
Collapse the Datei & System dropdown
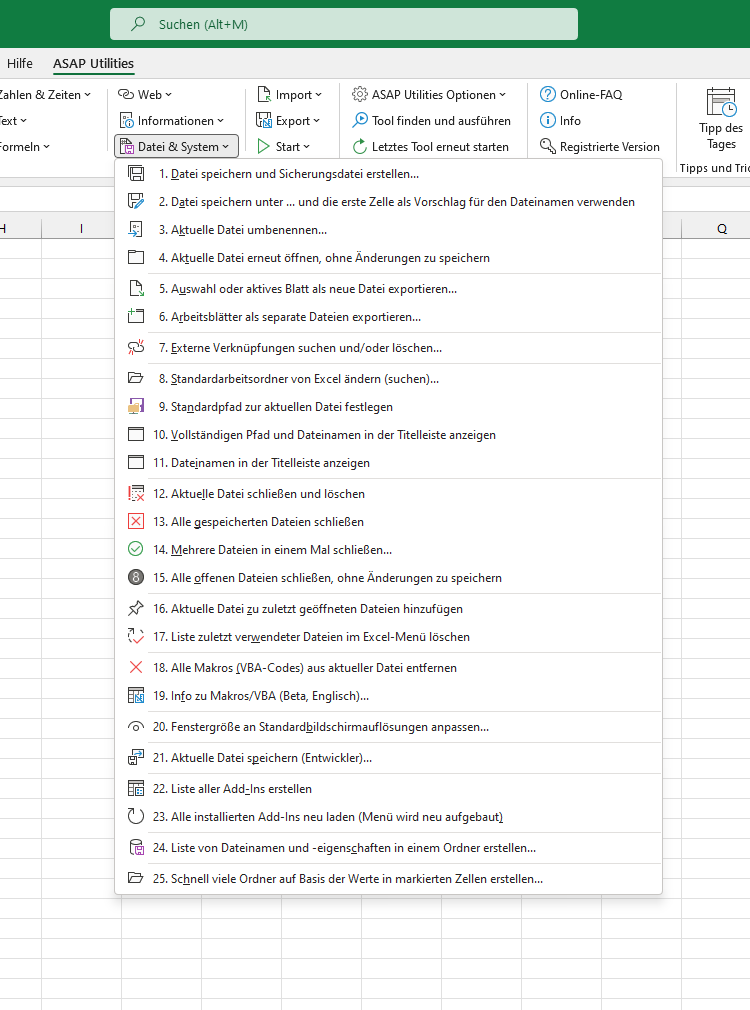pyautogui.click(x=176, y=146)
